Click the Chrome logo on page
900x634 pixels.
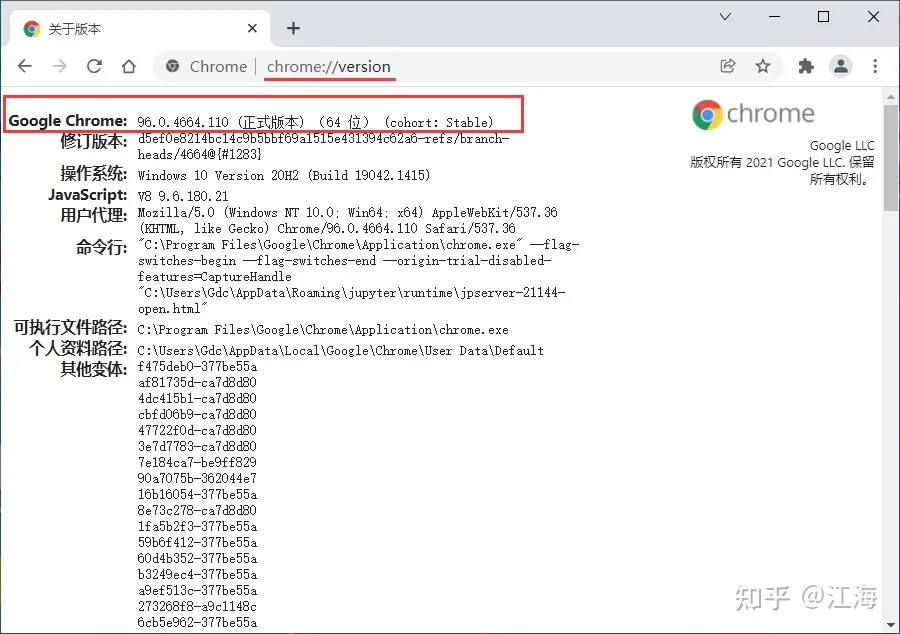click(x=707, y=115)
